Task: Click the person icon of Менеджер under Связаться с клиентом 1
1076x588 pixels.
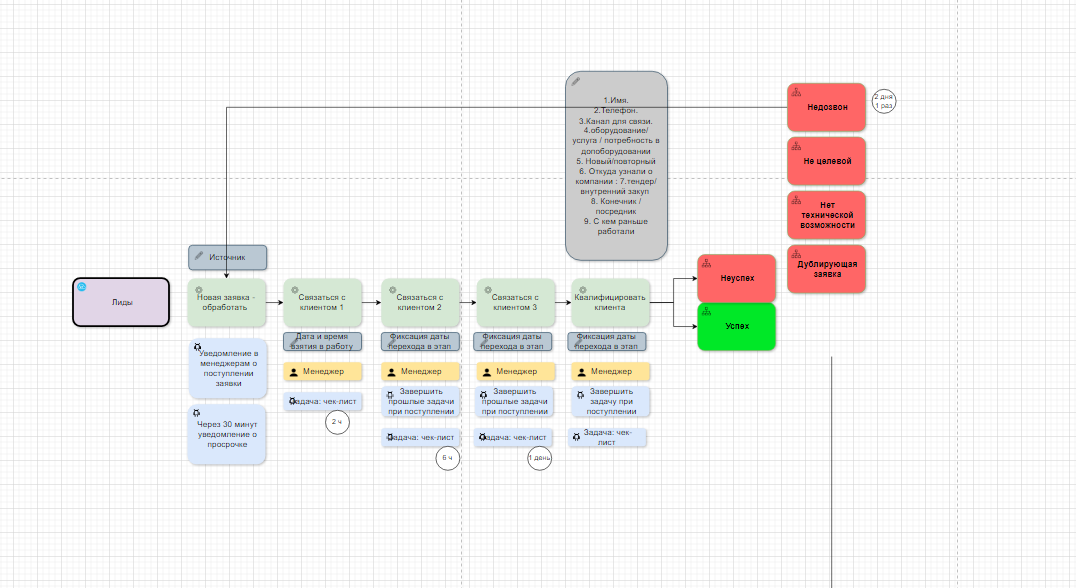Action: click(x=294, y=372)
